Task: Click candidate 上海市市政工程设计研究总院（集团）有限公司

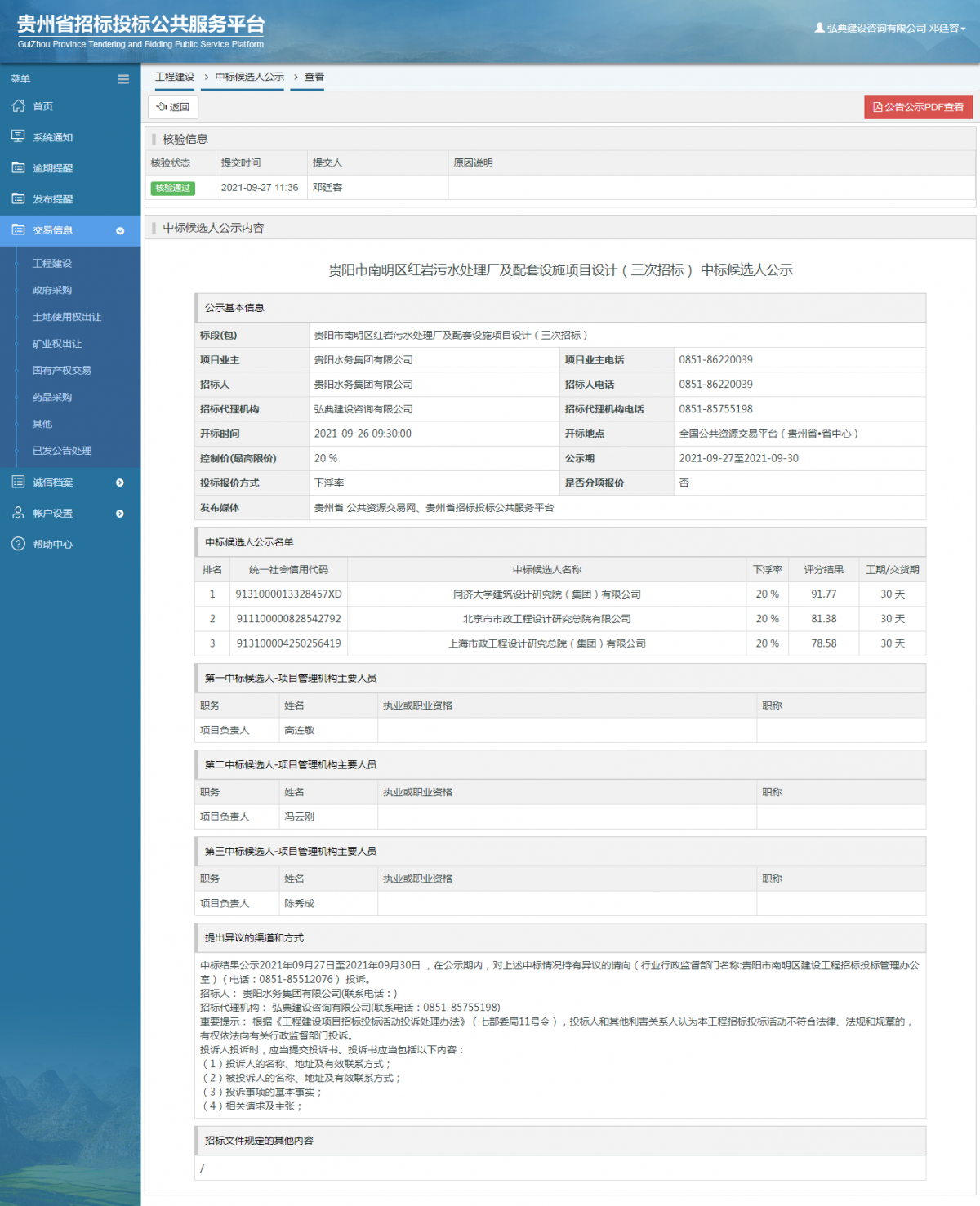Action: [547, 643]
